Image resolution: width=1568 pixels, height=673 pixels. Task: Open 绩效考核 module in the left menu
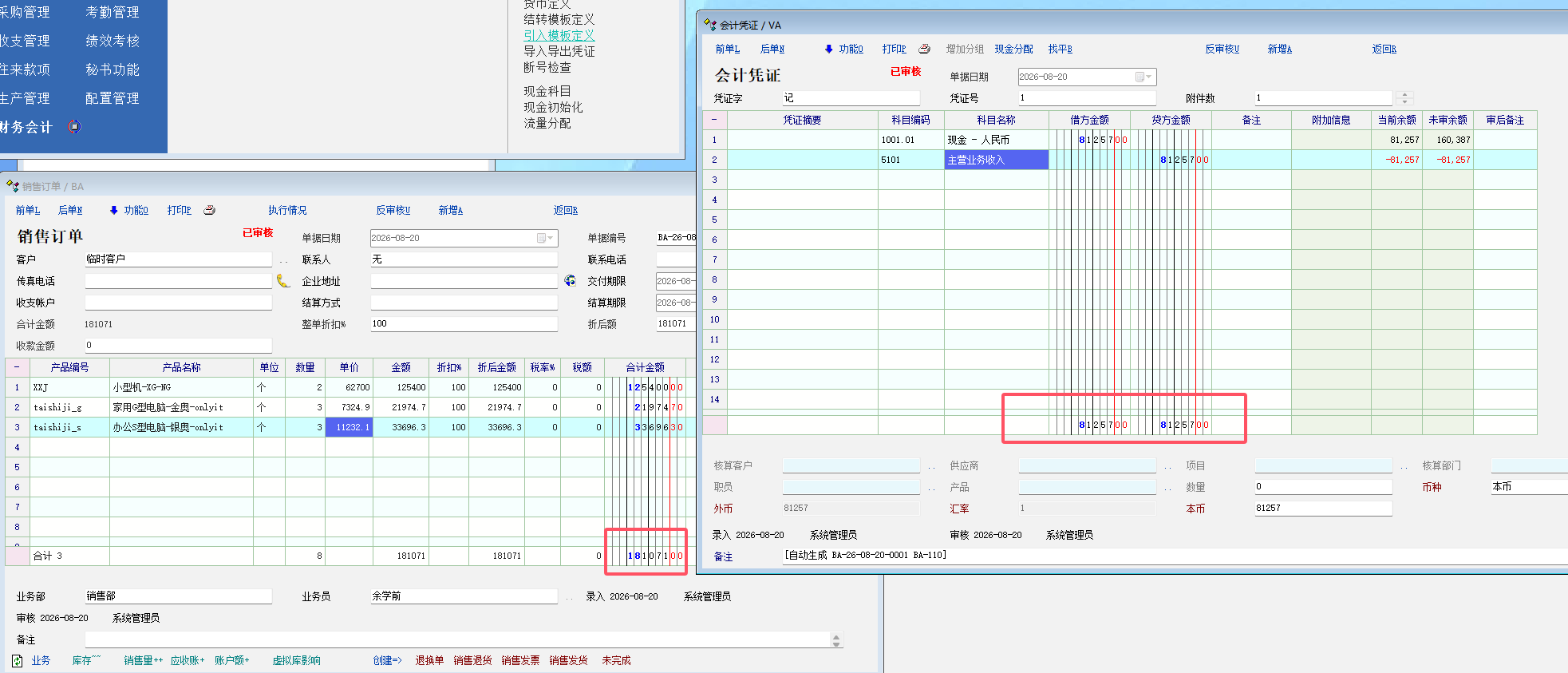pyautogui.click(x=112, y=41)
